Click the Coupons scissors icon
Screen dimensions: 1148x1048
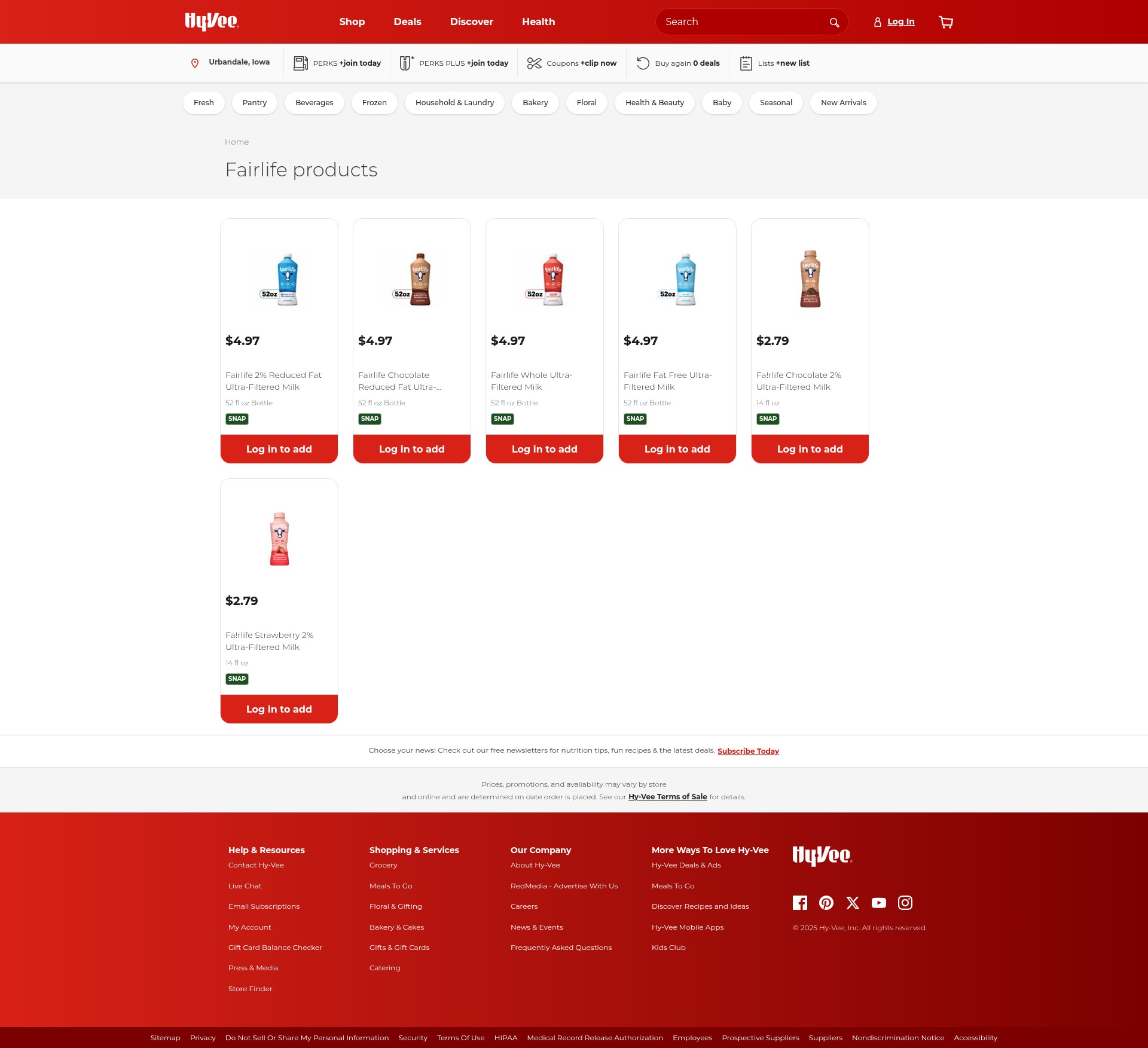[534, 63]
